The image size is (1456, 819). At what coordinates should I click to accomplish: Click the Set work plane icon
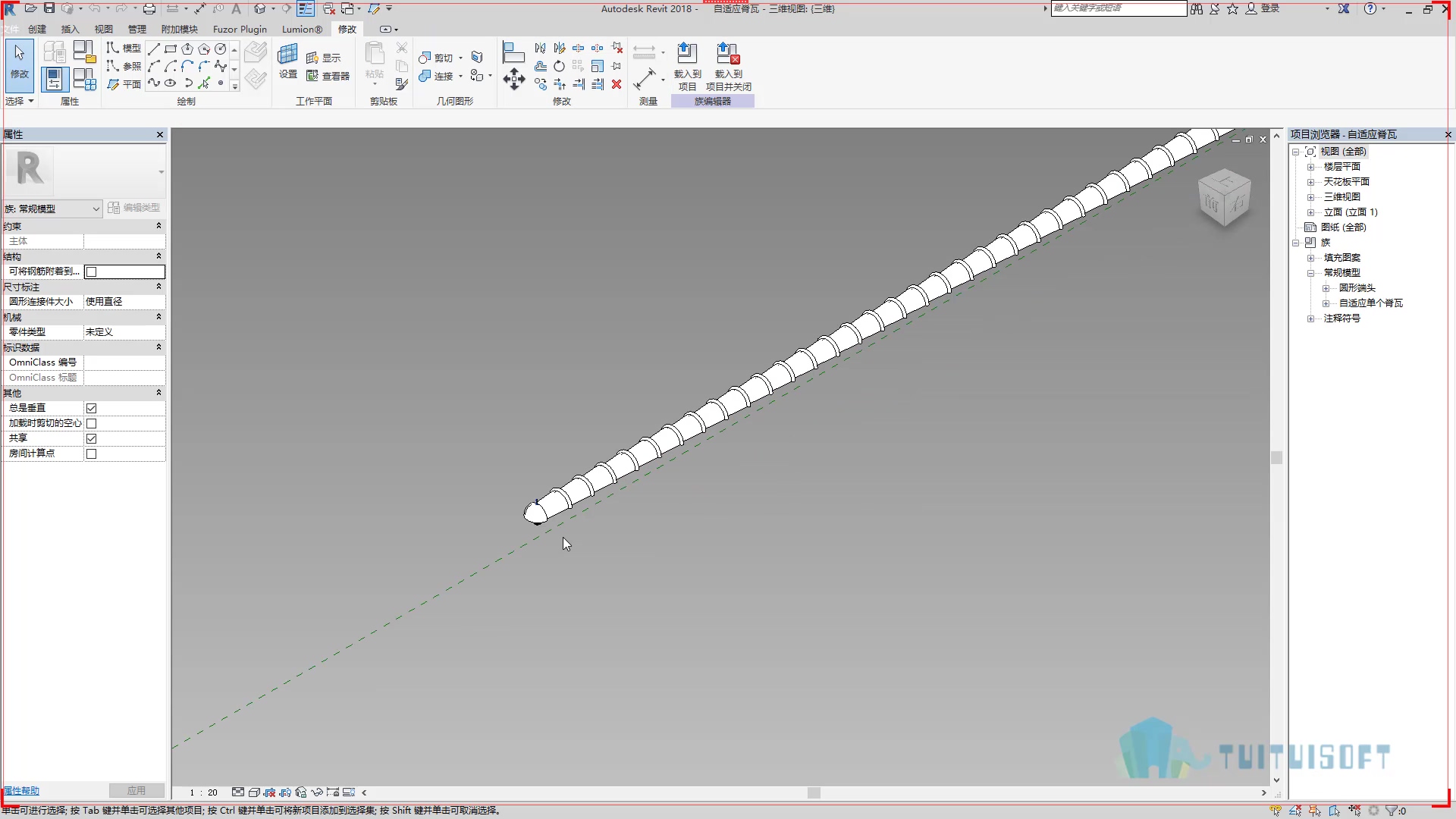click(x=287, y=61)
